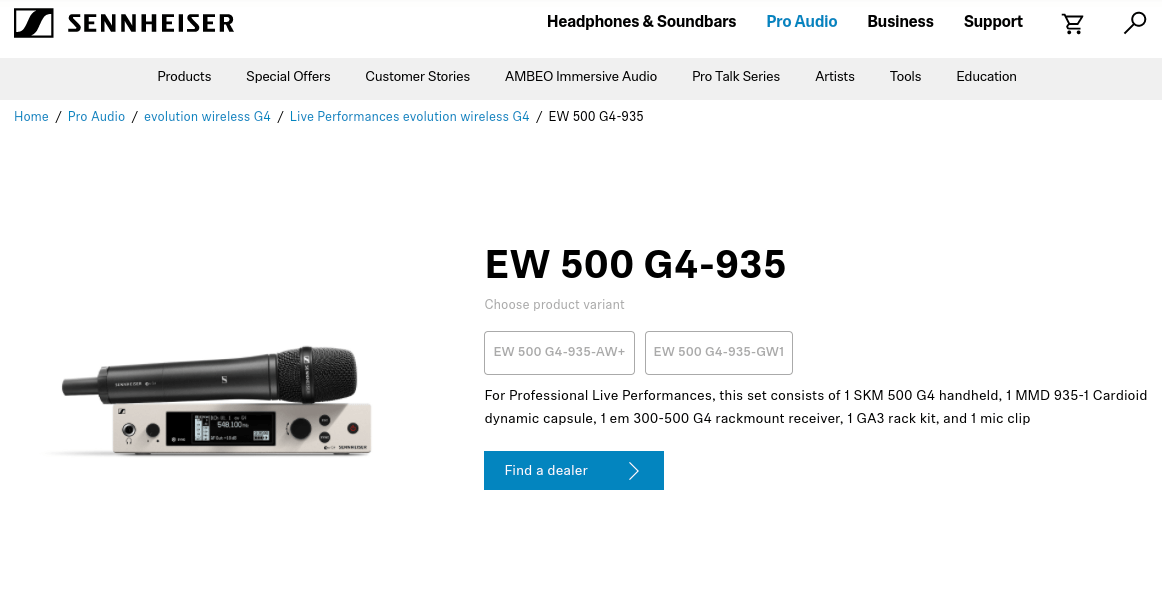Click the search magnifier icon
Screen dimensions: 1162x589
pos(1135,23)
